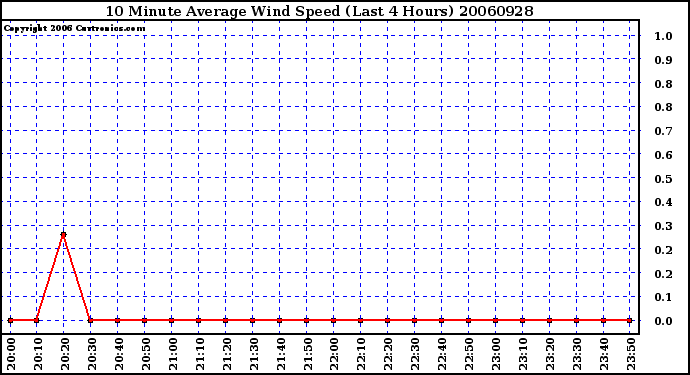Select the data point marker at 23:00
The width and height of the screenshot is (690, 375).
click(x=495, y=320)
